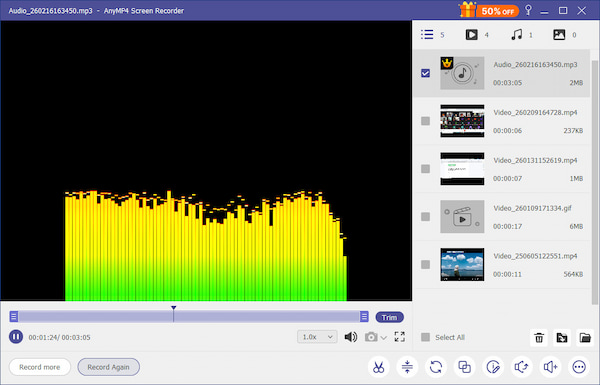Pause the audio playback

click(x=16, y=337)
